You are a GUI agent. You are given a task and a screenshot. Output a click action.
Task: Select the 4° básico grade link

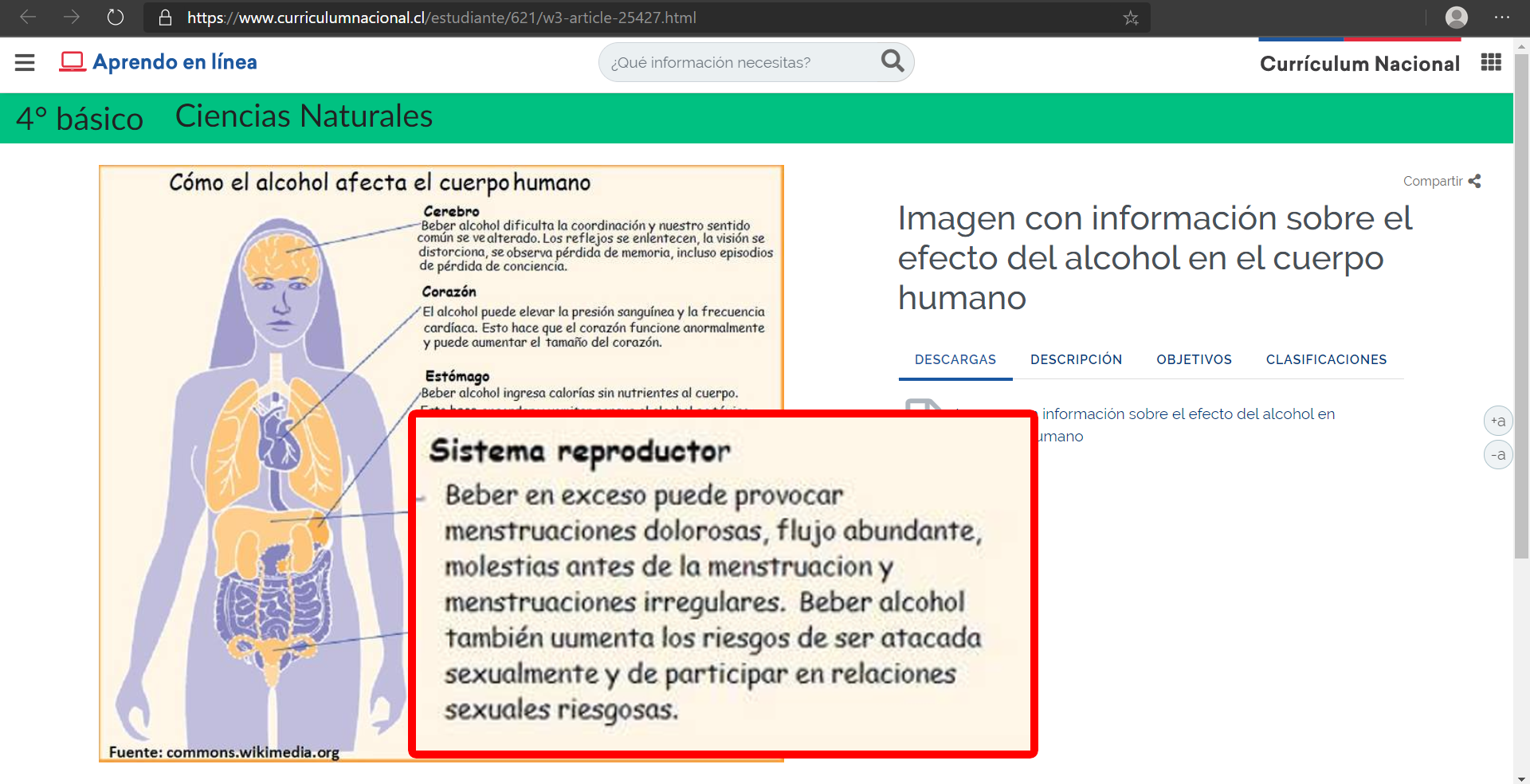click(80, 119)
